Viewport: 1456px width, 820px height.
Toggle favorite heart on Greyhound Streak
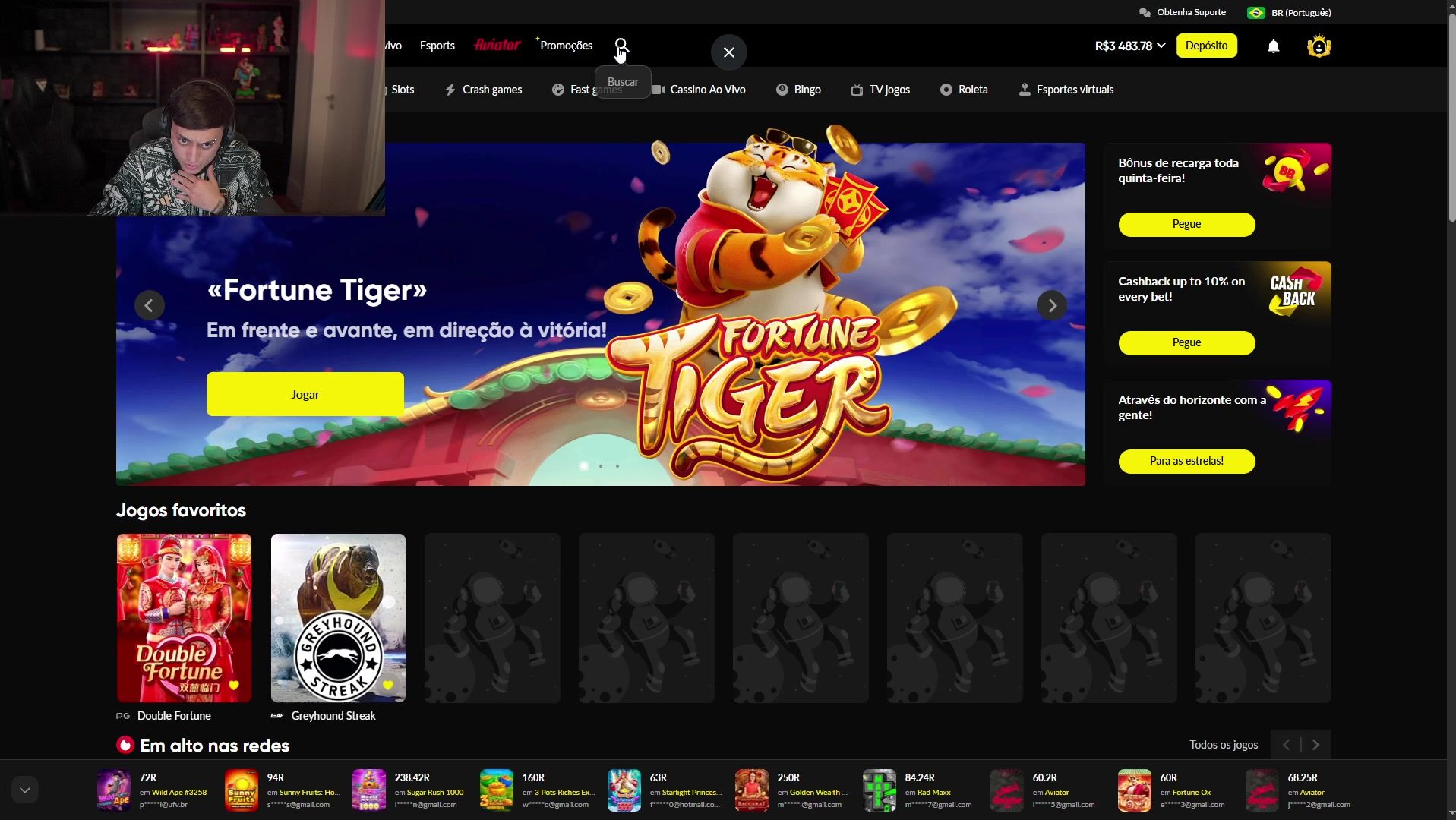coord(388,685)
